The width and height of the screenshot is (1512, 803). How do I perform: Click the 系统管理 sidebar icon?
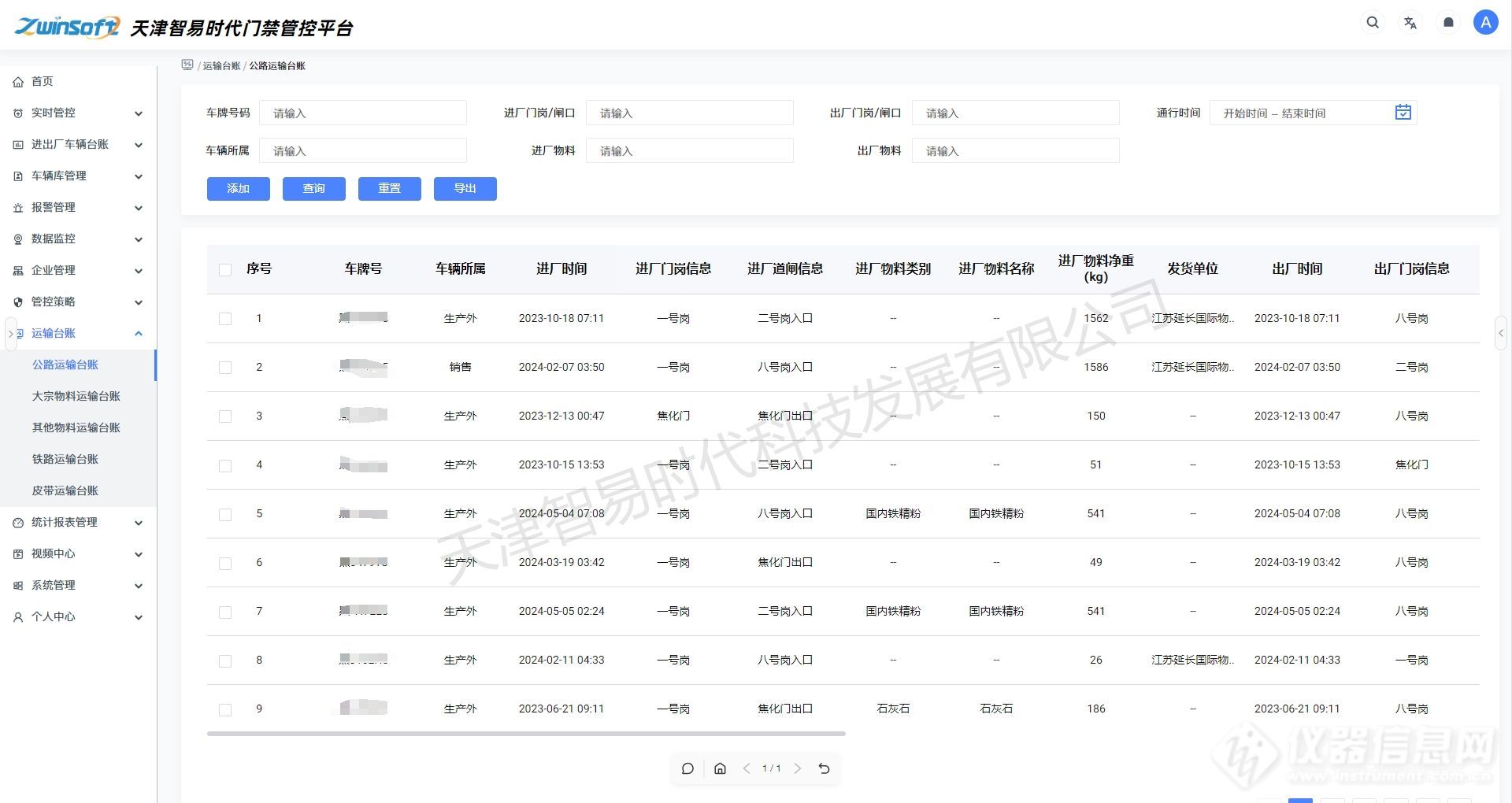[x=18, y=586]
